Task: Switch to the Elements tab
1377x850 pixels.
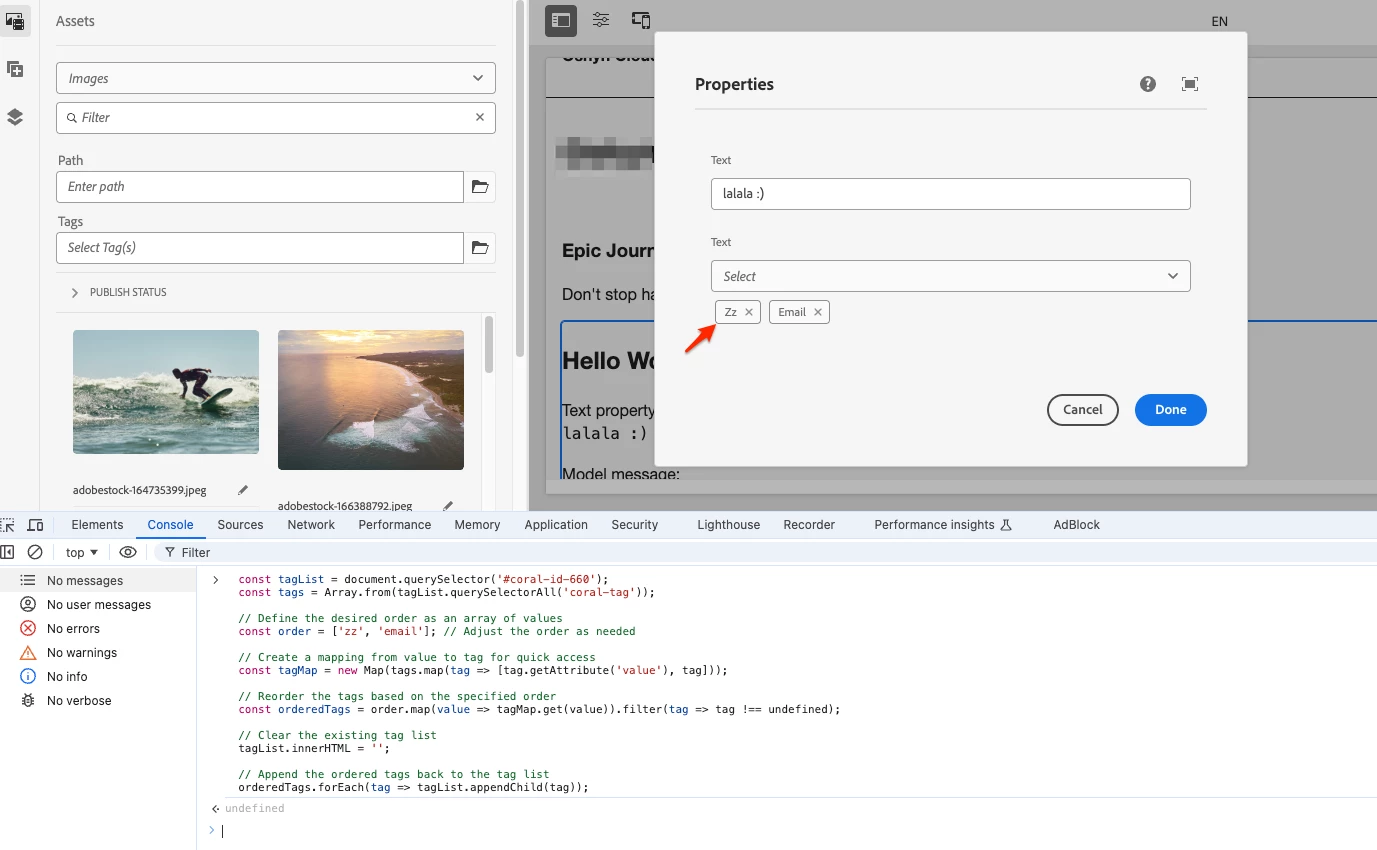Action: click(x=97, y=525)
